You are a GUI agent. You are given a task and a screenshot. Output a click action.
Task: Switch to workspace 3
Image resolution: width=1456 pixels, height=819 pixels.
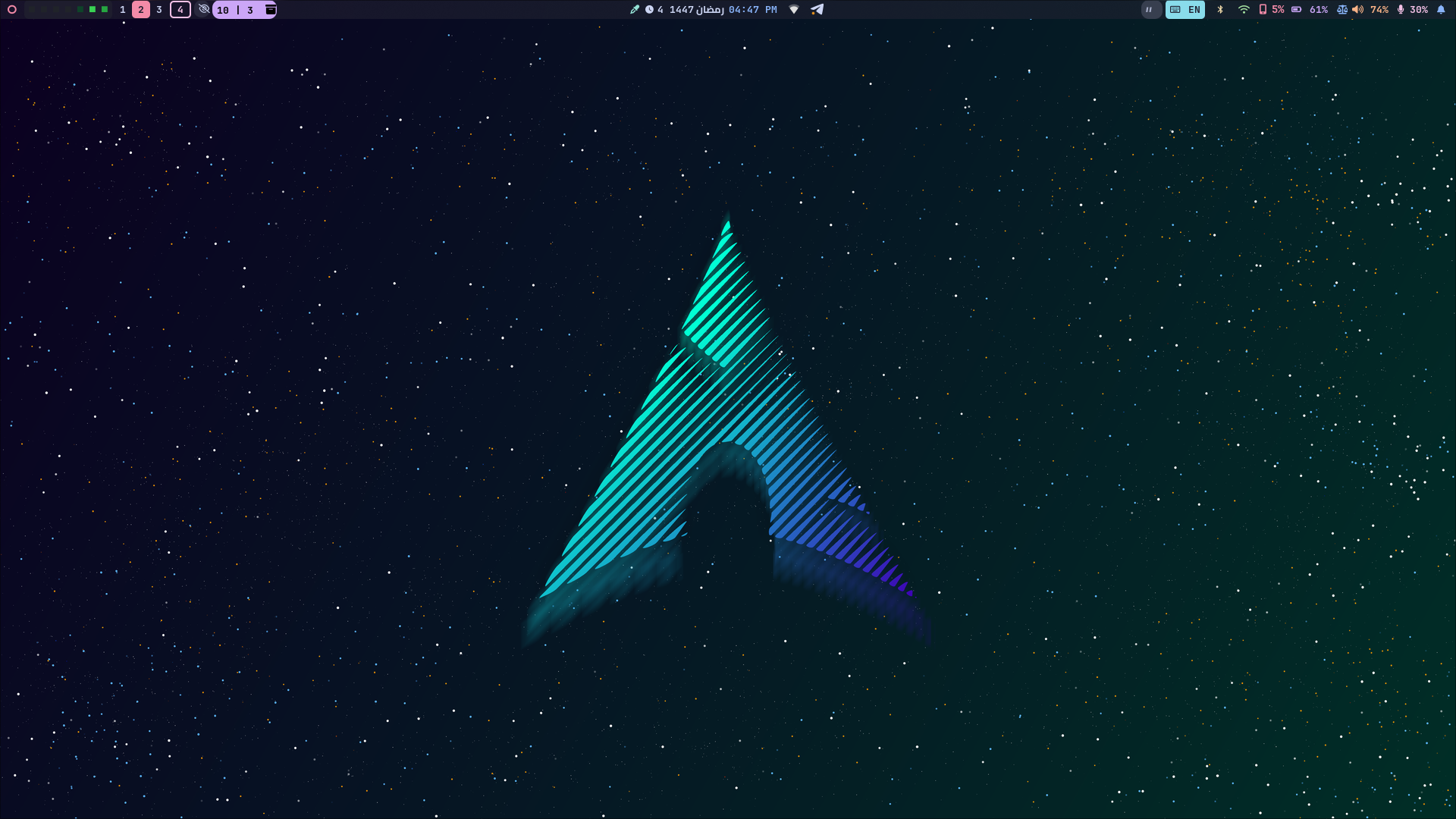coord(159,10)
